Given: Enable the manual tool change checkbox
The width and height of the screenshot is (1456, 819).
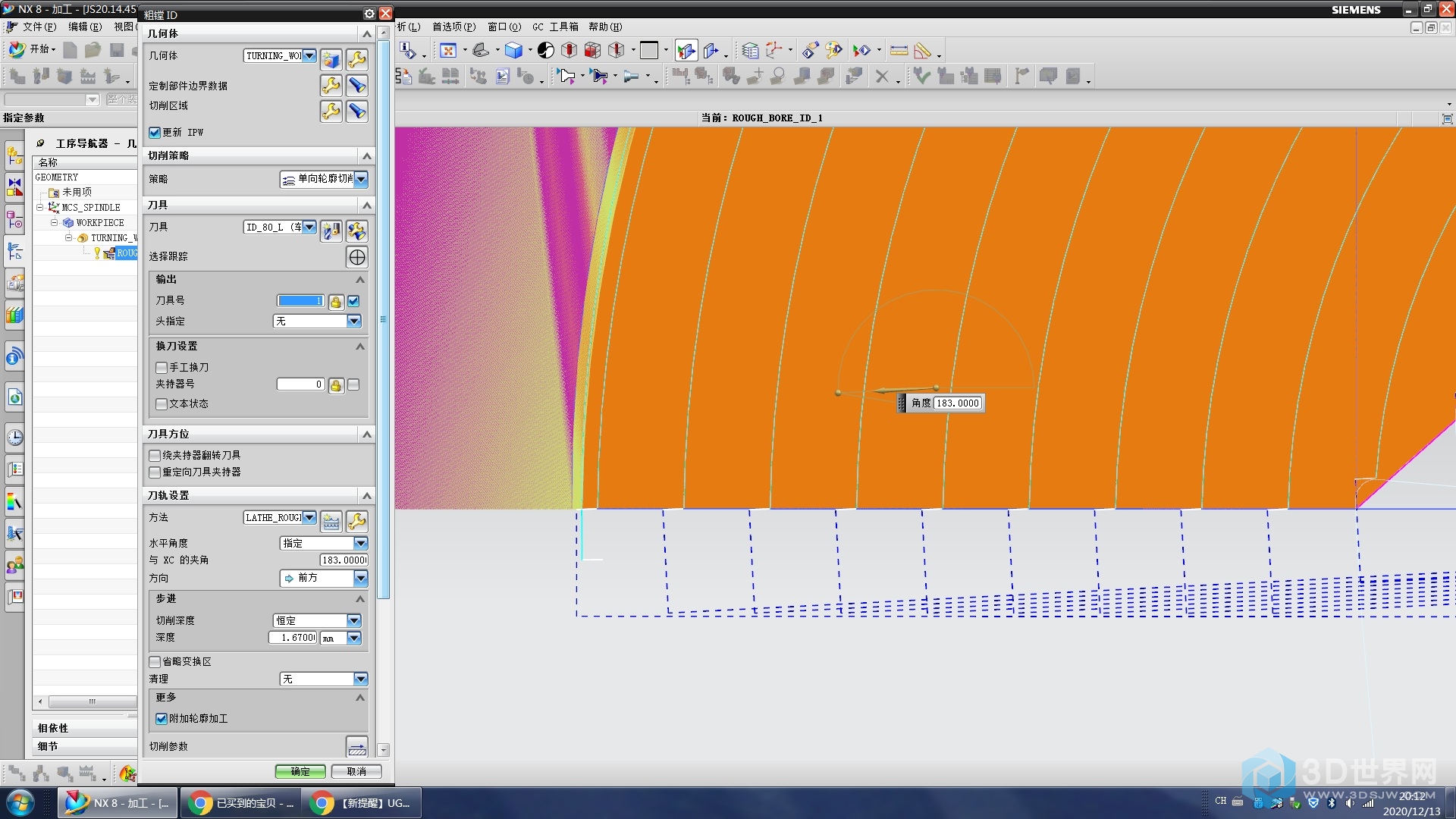Looking at the screenshot, I should (x=162, y=368).
